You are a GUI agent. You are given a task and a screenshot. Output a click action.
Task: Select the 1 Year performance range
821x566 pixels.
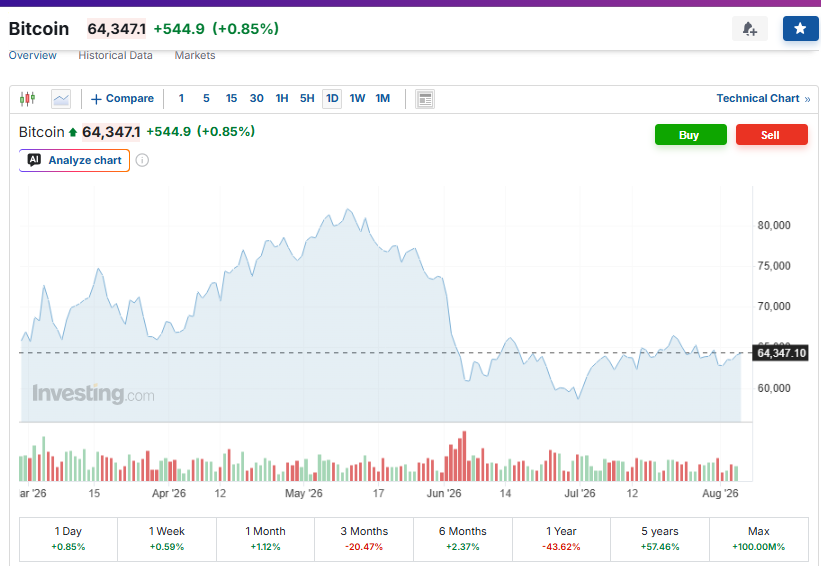click(x=561, y=539)
